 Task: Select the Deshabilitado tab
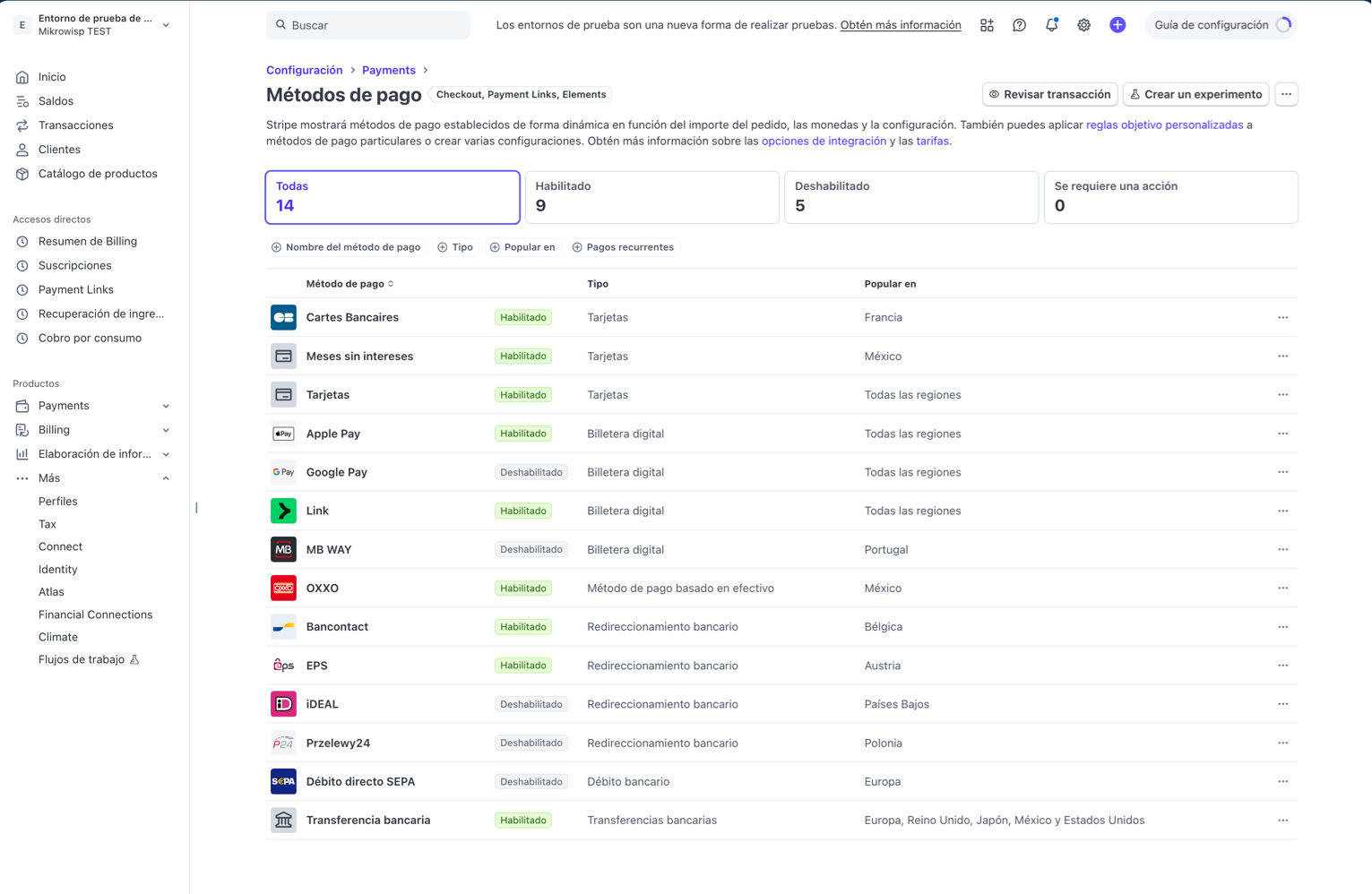tap(911, 197)
